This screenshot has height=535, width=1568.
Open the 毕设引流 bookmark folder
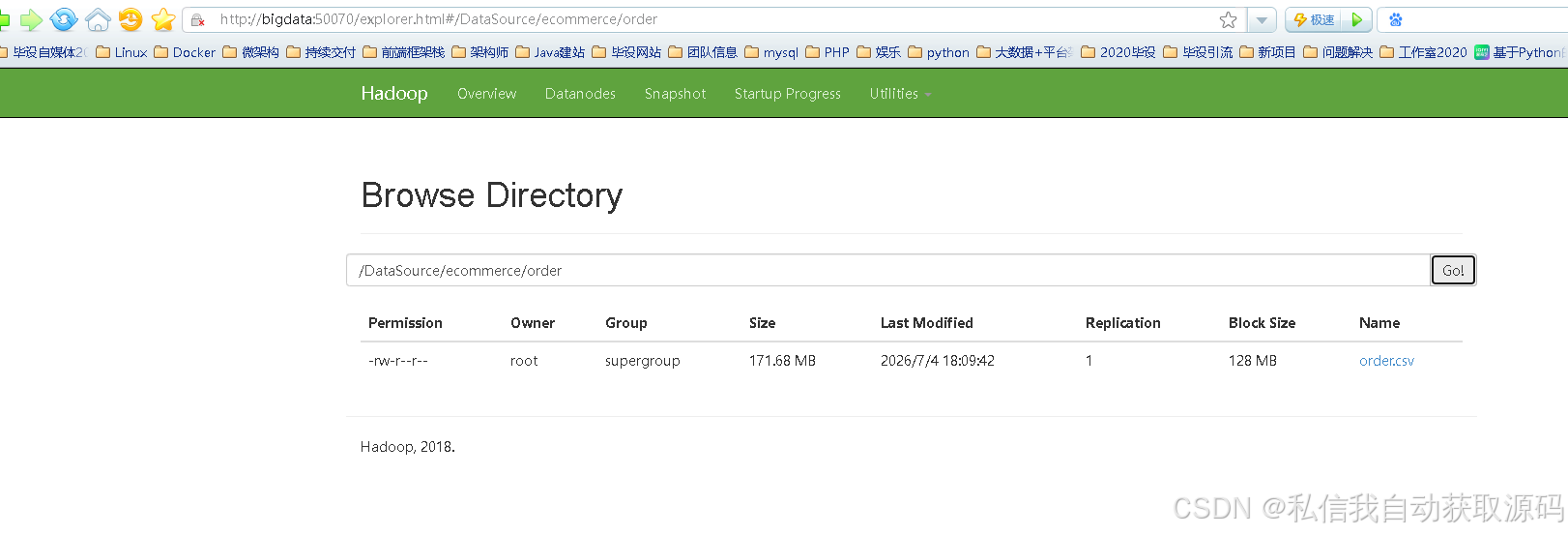(1198, 52)
